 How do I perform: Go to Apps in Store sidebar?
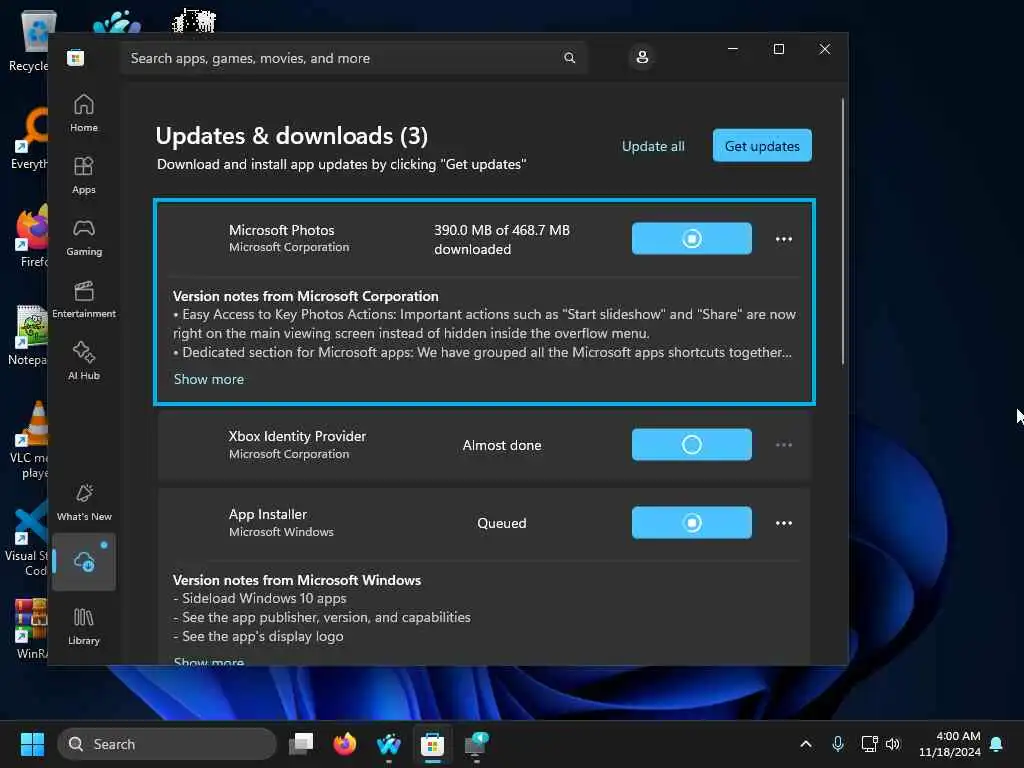click(x=84, y=175)
